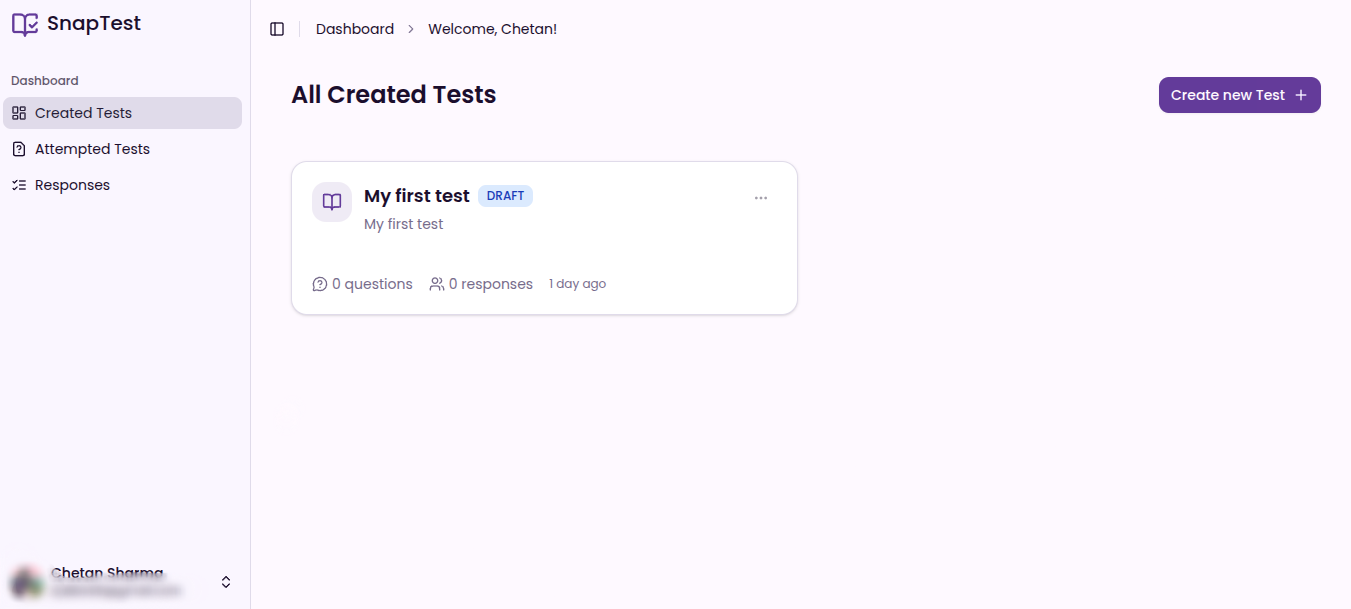Click the Dashboard breadcrumb link

[355, 29]
